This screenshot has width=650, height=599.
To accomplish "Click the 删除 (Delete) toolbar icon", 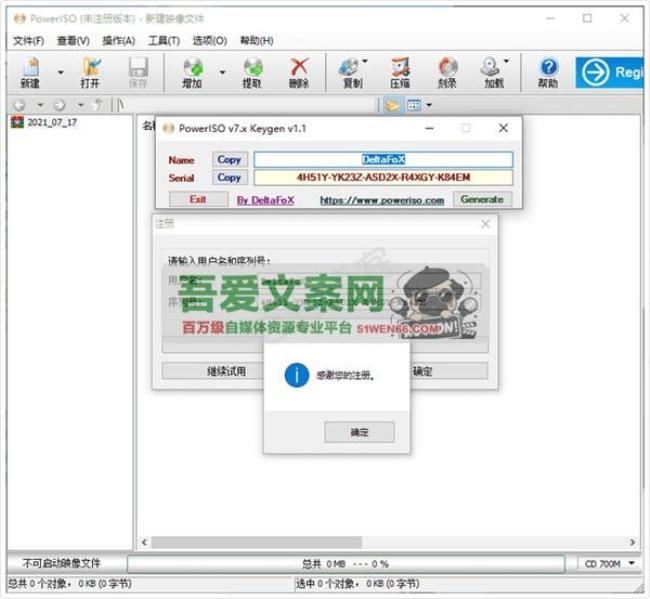I will point(298,72).
